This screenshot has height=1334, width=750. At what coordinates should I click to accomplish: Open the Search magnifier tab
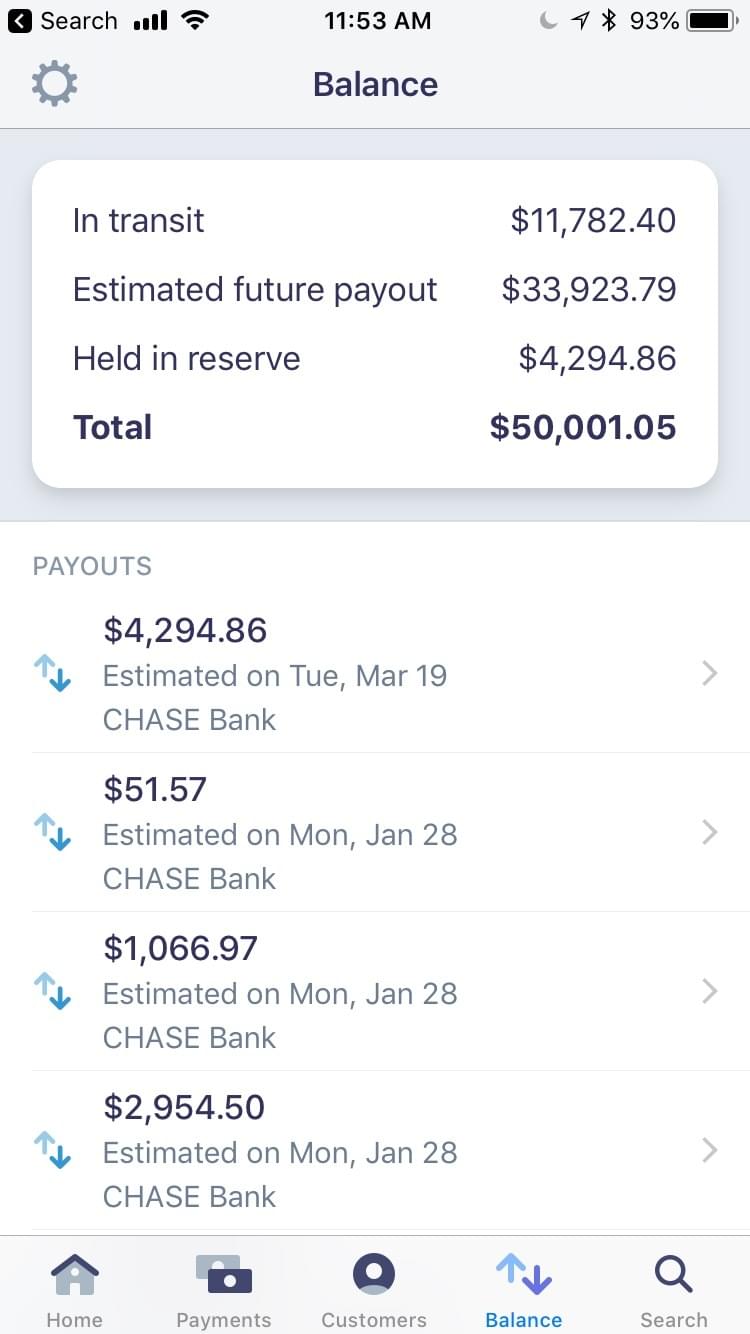[x=674, y=1275]
